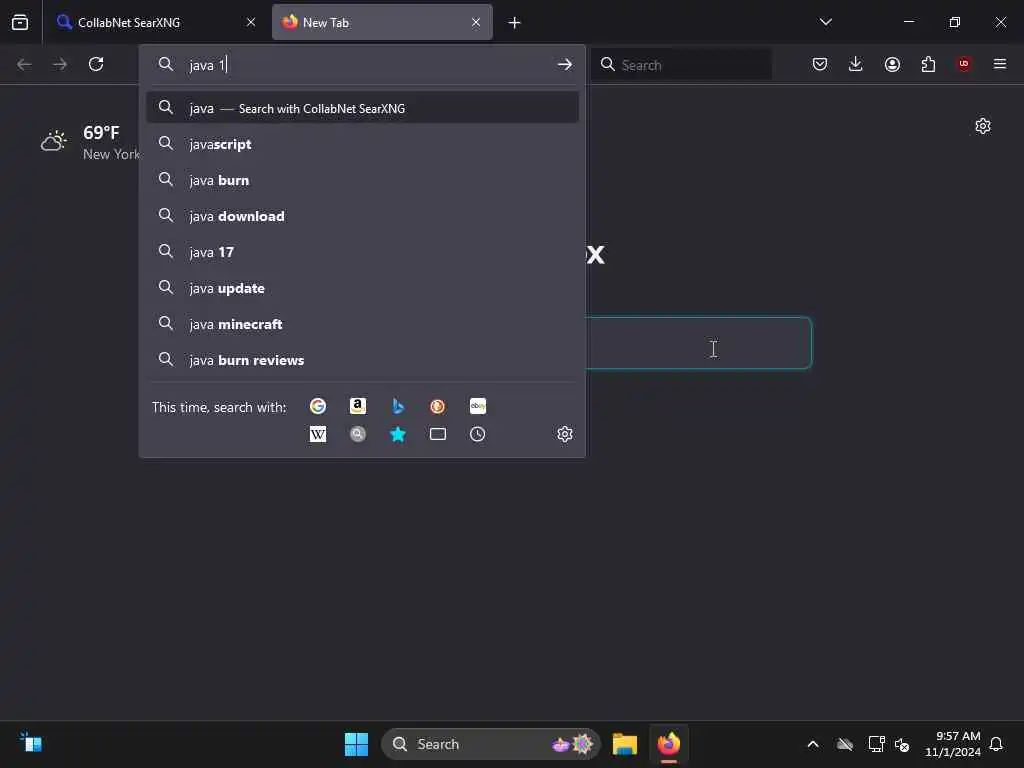Focus the toolbar Search box
Viewport: 1024px width, 768px height.
coord(682,65)
